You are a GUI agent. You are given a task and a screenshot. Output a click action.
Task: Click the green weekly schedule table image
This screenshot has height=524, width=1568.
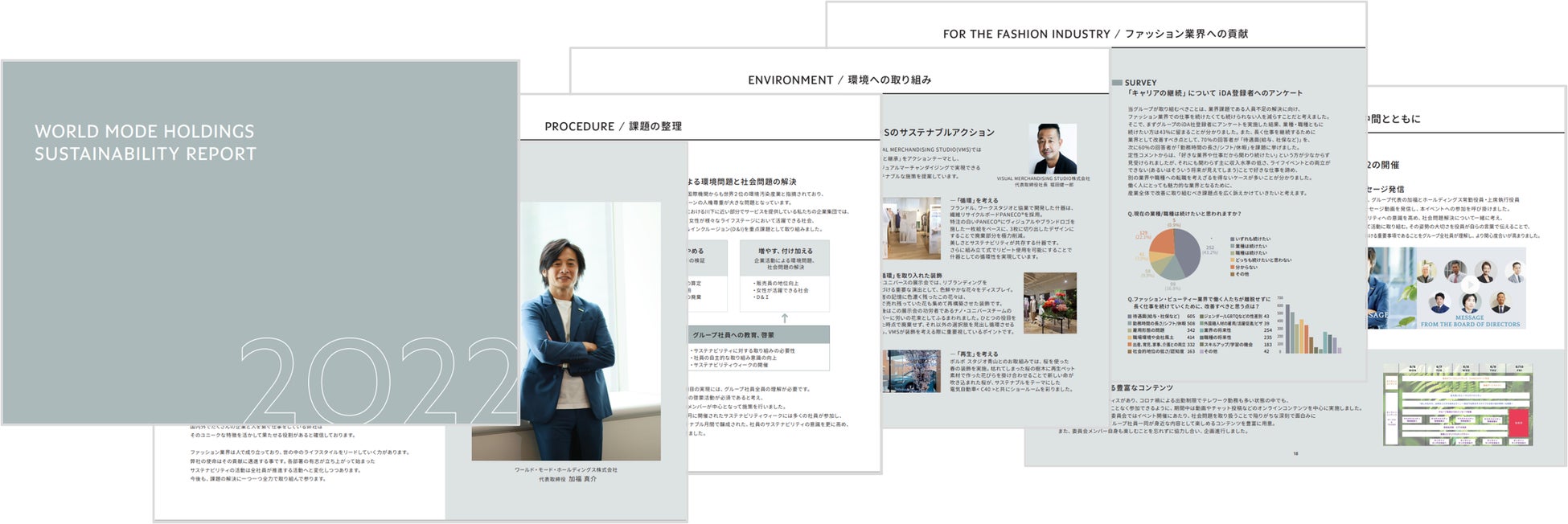point(1458,405)
